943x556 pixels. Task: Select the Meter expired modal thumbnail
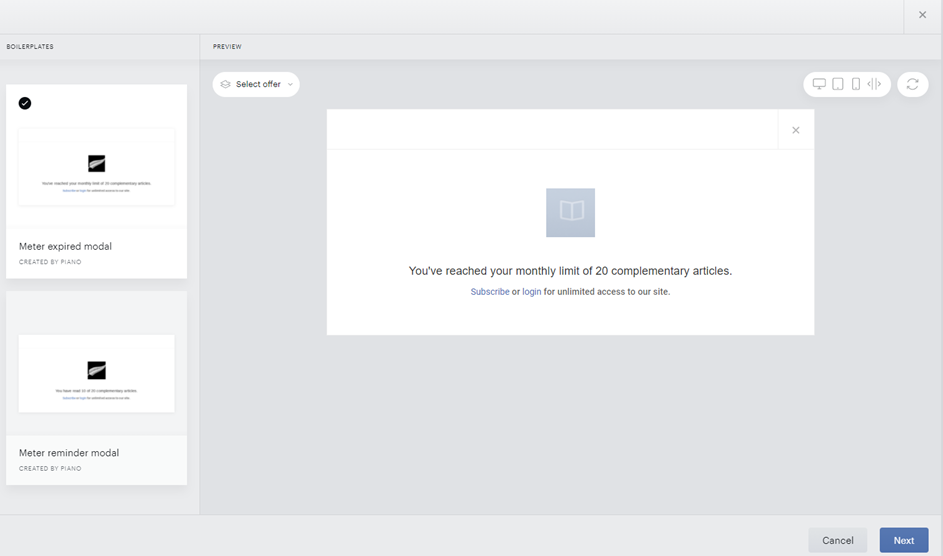click(x=96, y=166)
